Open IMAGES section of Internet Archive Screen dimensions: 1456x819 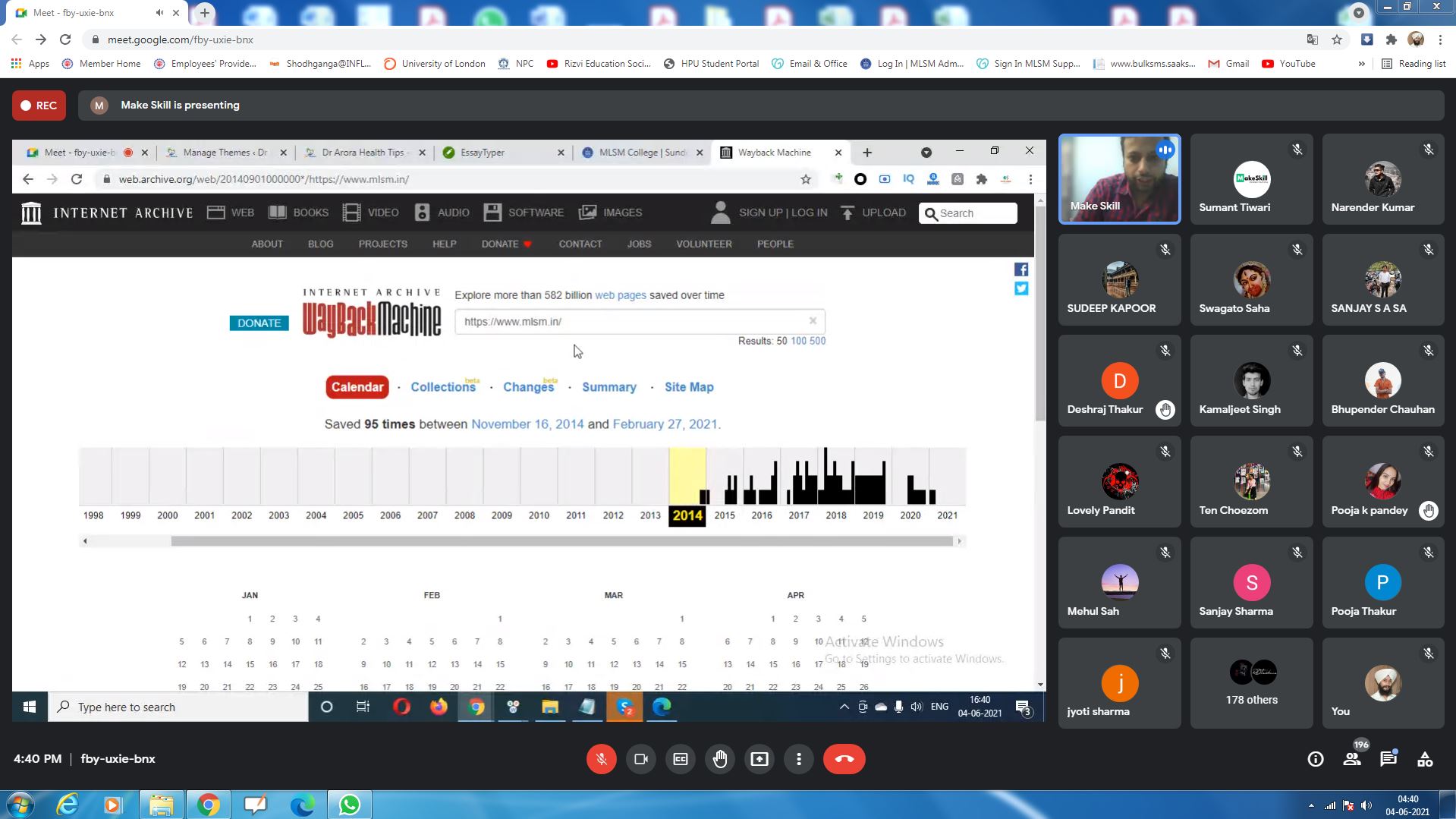tap(610, 213)
